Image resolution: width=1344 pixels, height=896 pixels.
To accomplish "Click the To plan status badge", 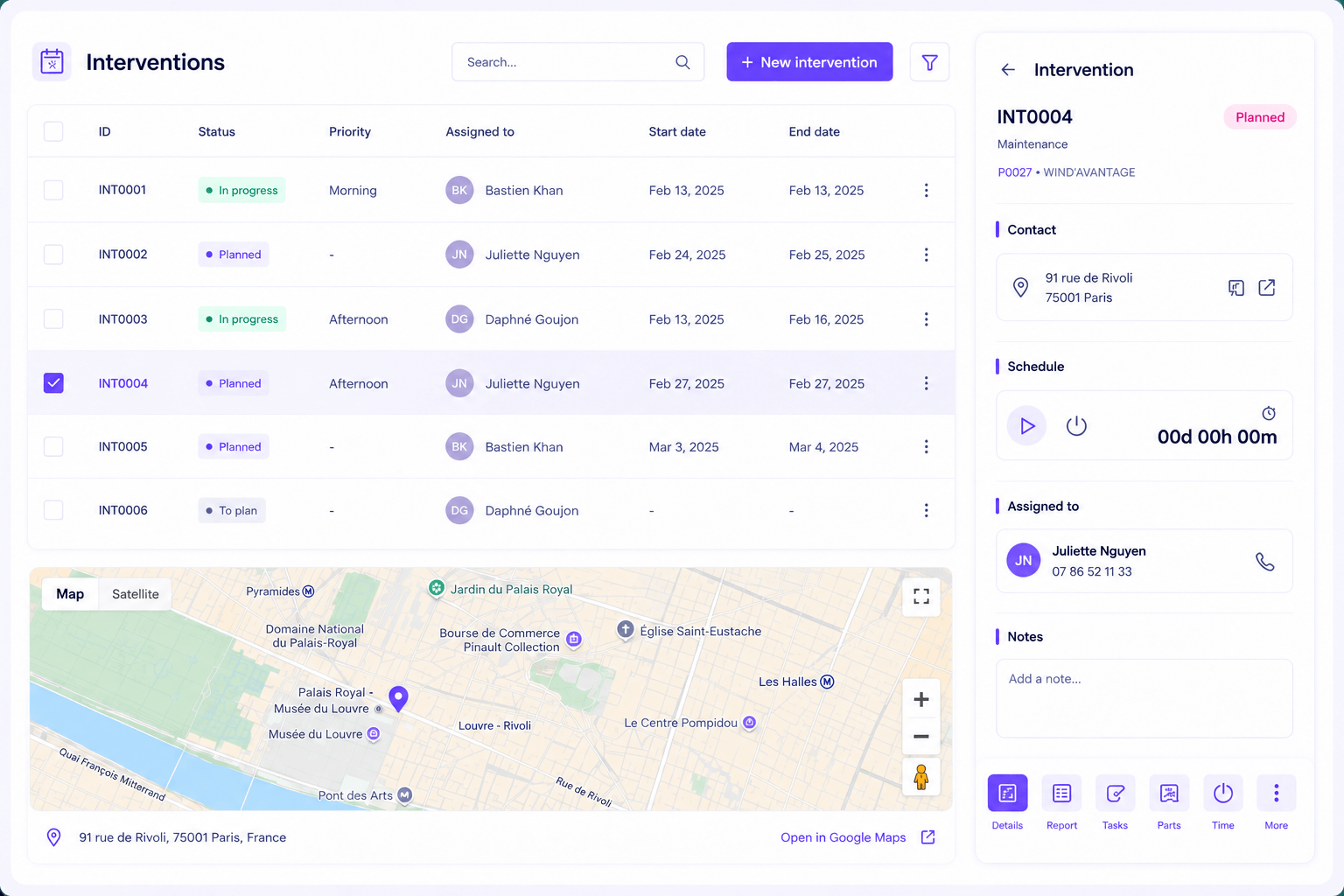I will (232, 510).
